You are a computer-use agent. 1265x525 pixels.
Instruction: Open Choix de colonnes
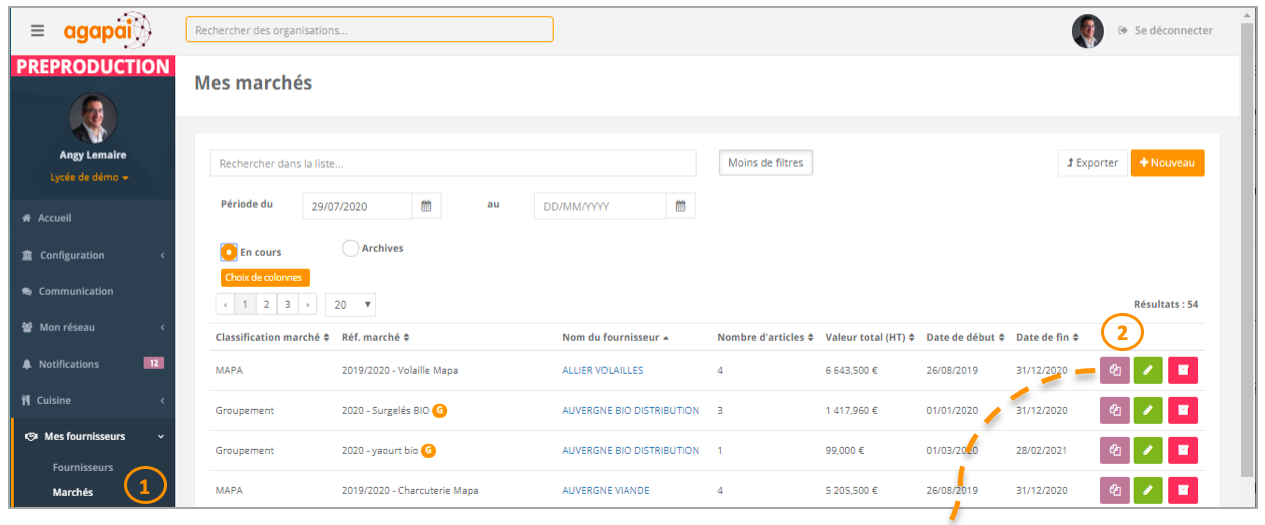[265, 278]
